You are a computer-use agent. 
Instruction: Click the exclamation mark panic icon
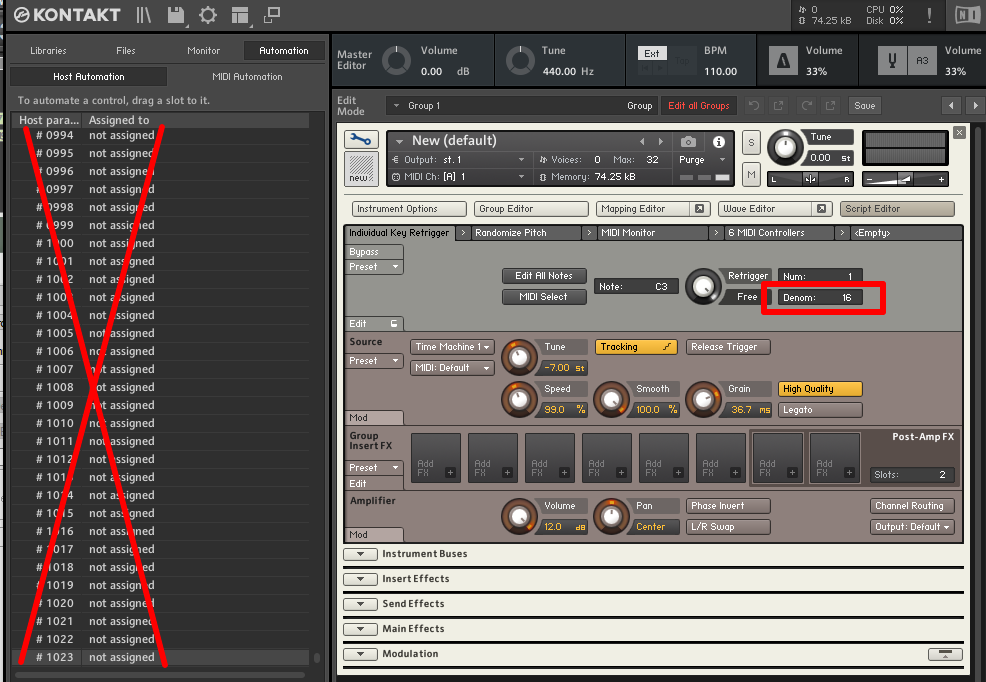(x=929, y=15)
